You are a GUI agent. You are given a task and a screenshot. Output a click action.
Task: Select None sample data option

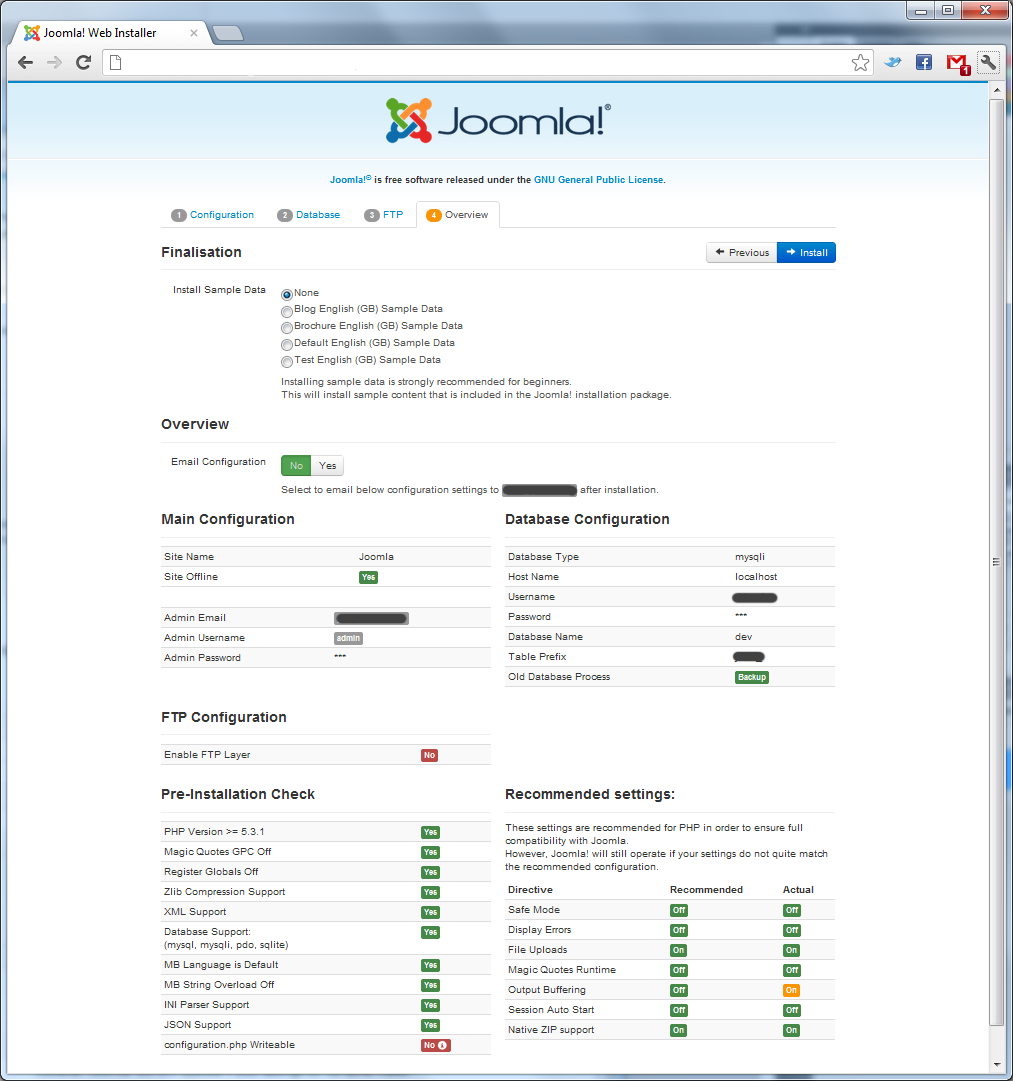(287, 294)
